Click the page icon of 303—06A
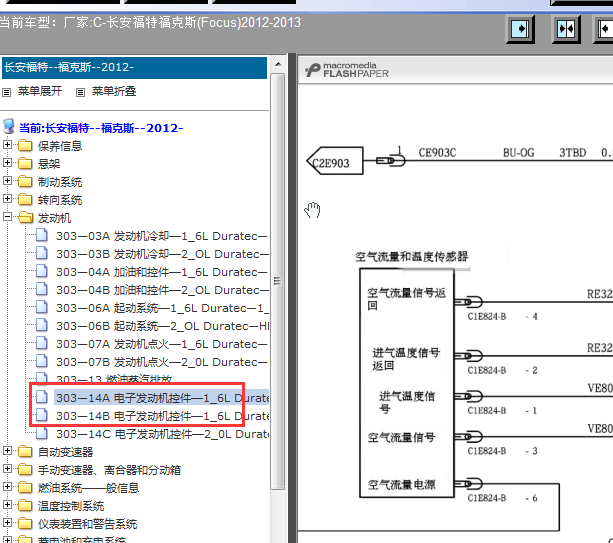The width and height of the screenshot is (613, 543). [42, 308]
